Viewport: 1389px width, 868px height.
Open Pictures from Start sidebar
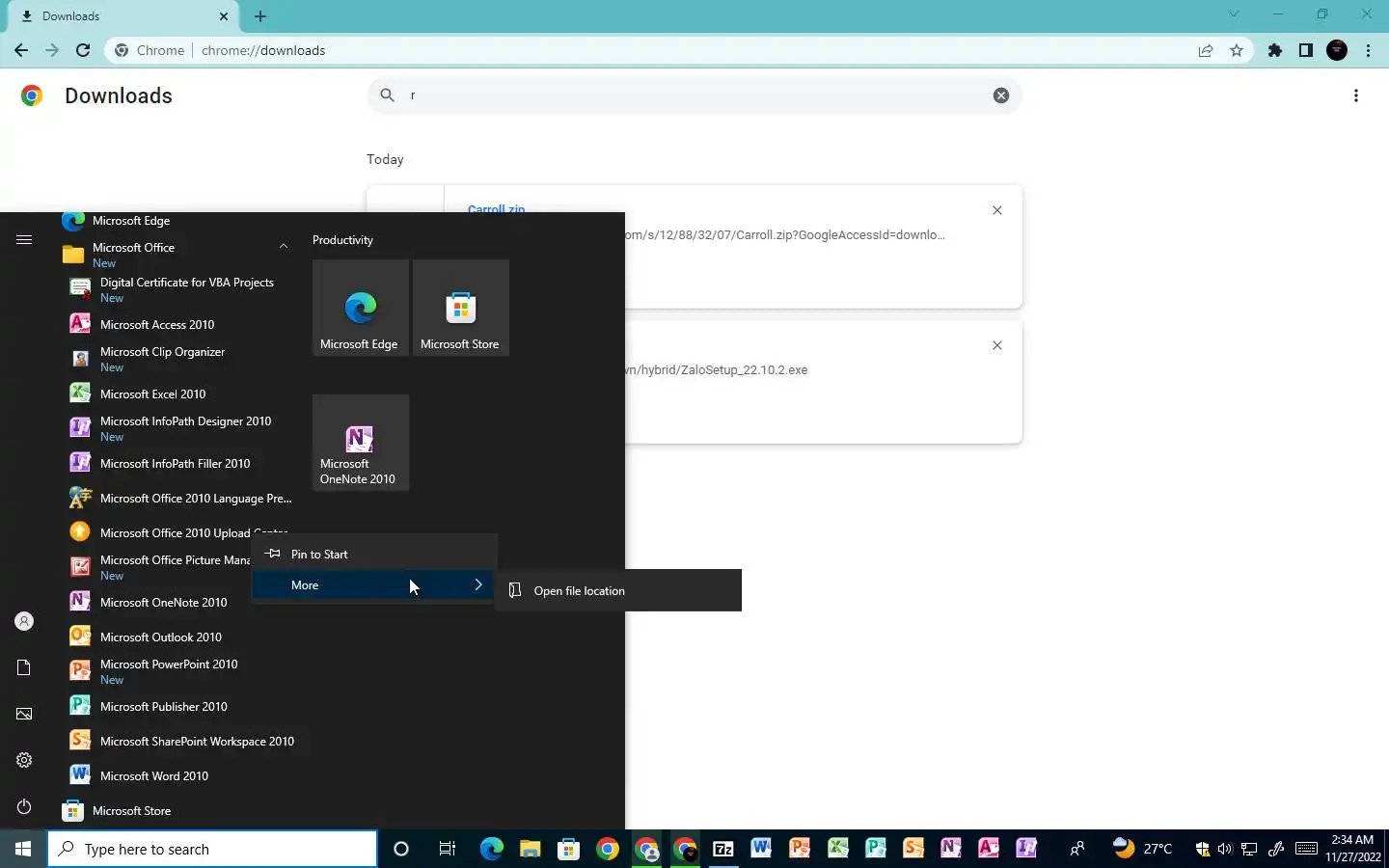point(24,714)
